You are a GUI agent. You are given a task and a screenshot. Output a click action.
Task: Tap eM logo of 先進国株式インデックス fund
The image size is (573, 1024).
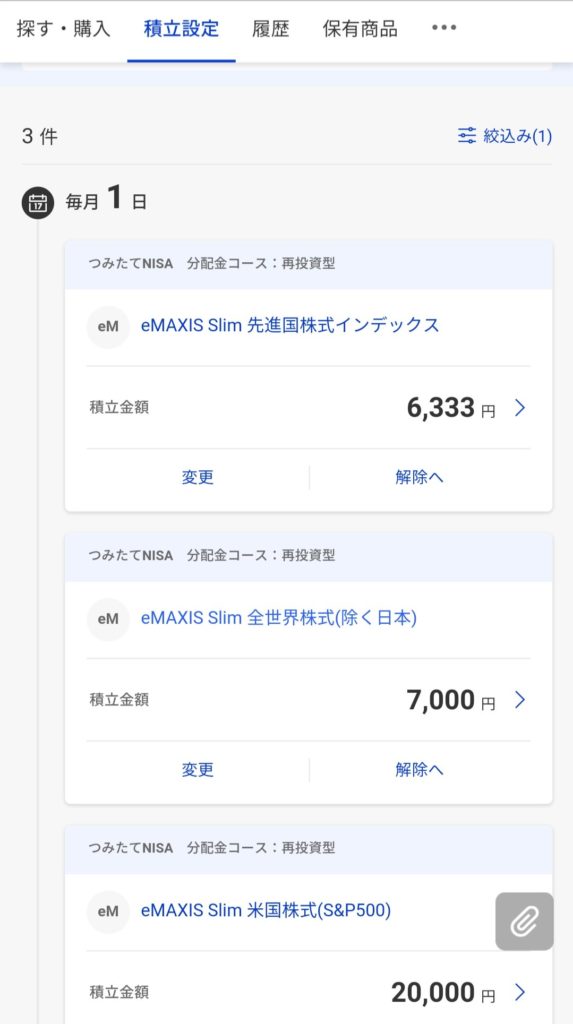click(x=108, y=327)
